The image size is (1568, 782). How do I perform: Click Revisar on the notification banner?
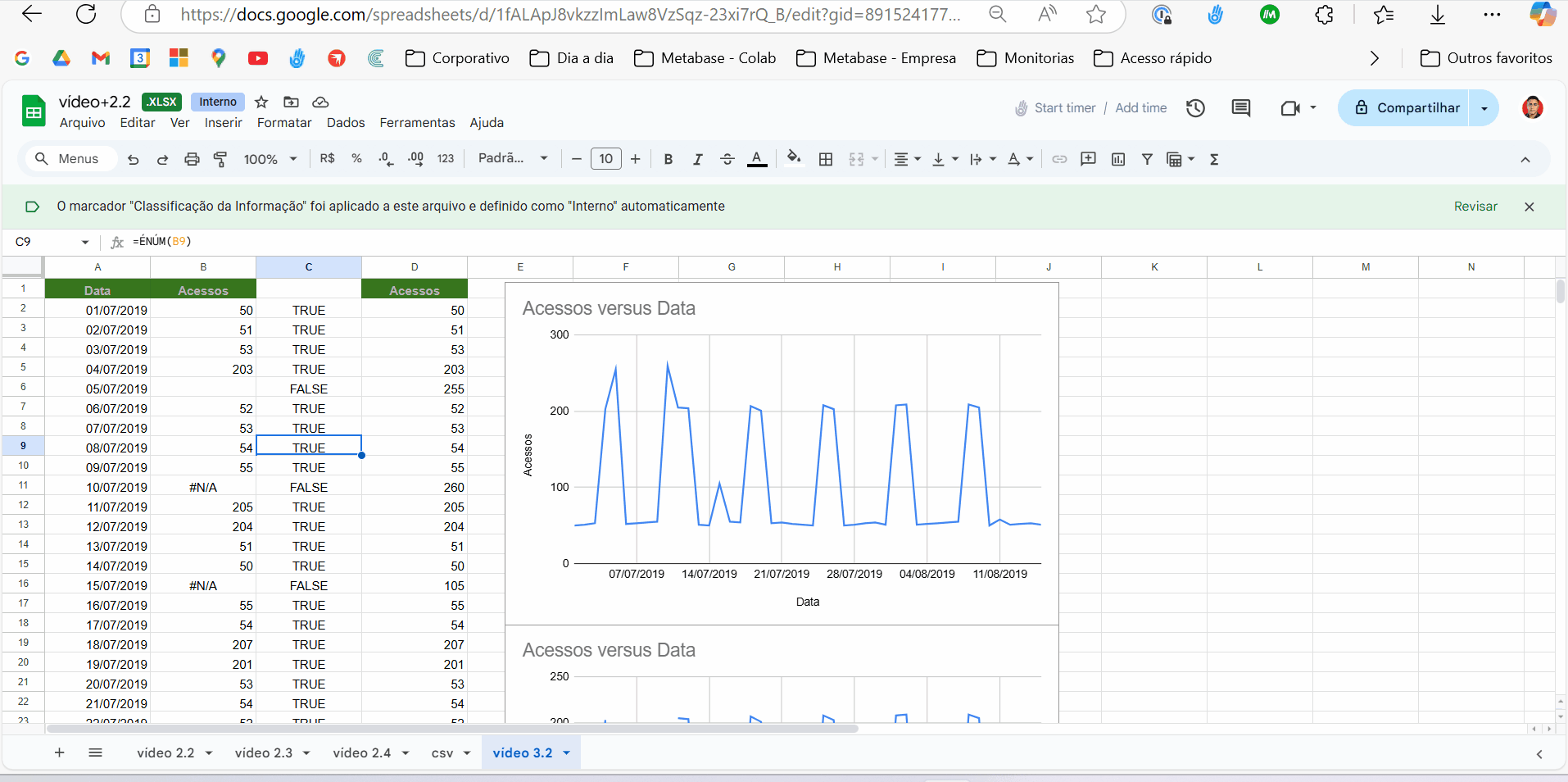(1475, 207)
